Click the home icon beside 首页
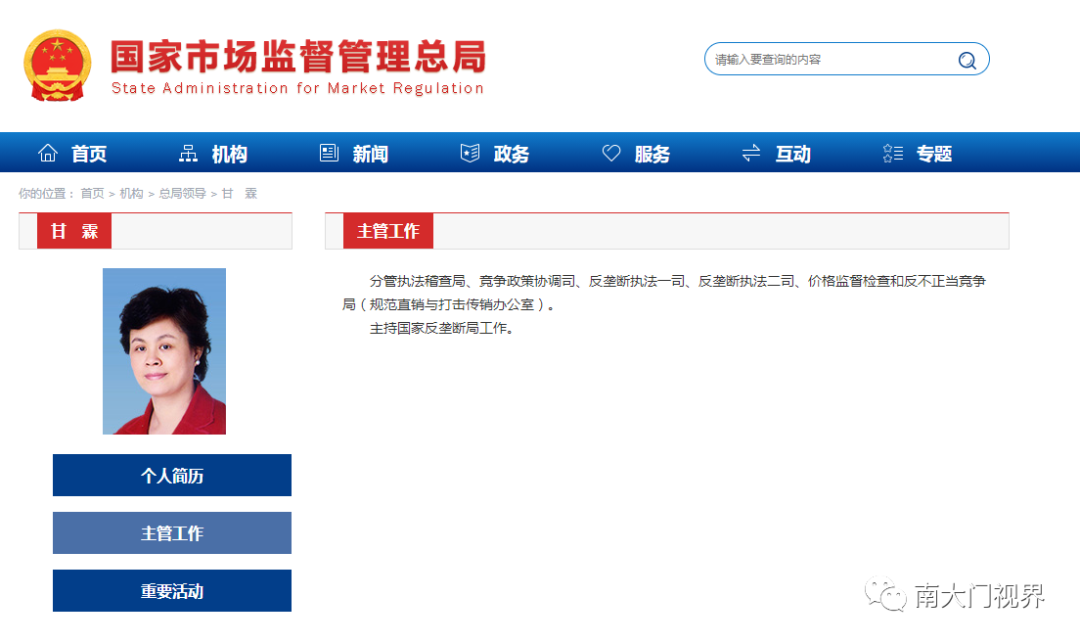The height and width of the screenshot is (643, 1080). (48, 153)
